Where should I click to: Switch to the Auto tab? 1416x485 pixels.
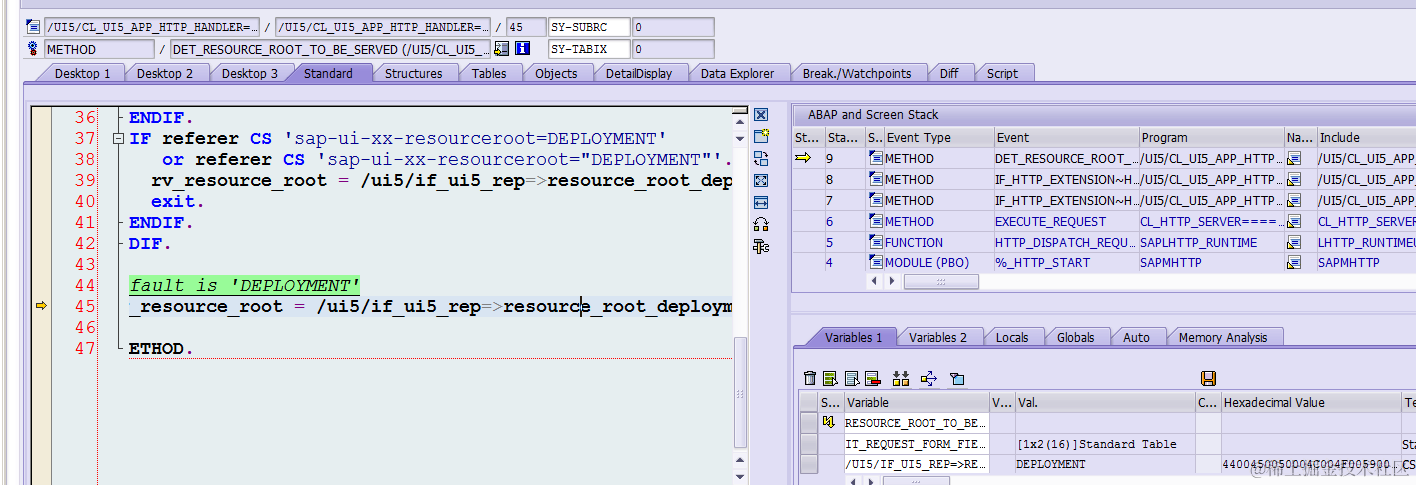(1136, 338)
